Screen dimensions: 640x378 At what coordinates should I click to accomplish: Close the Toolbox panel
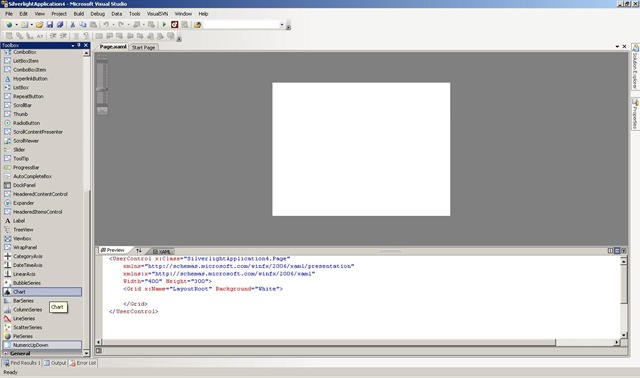coord(86,45)
